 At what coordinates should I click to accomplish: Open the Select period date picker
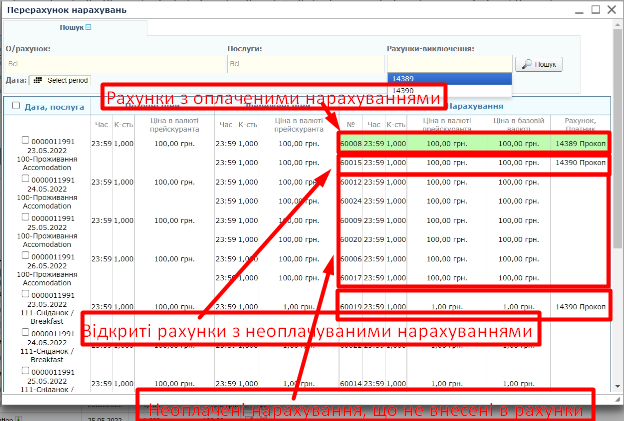click(62, 80)
